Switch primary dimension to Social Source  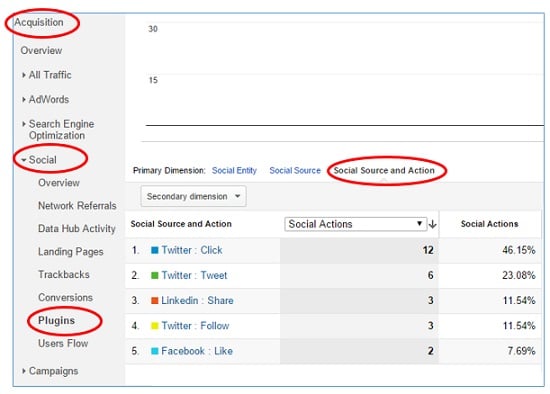[x=295, y=171]
